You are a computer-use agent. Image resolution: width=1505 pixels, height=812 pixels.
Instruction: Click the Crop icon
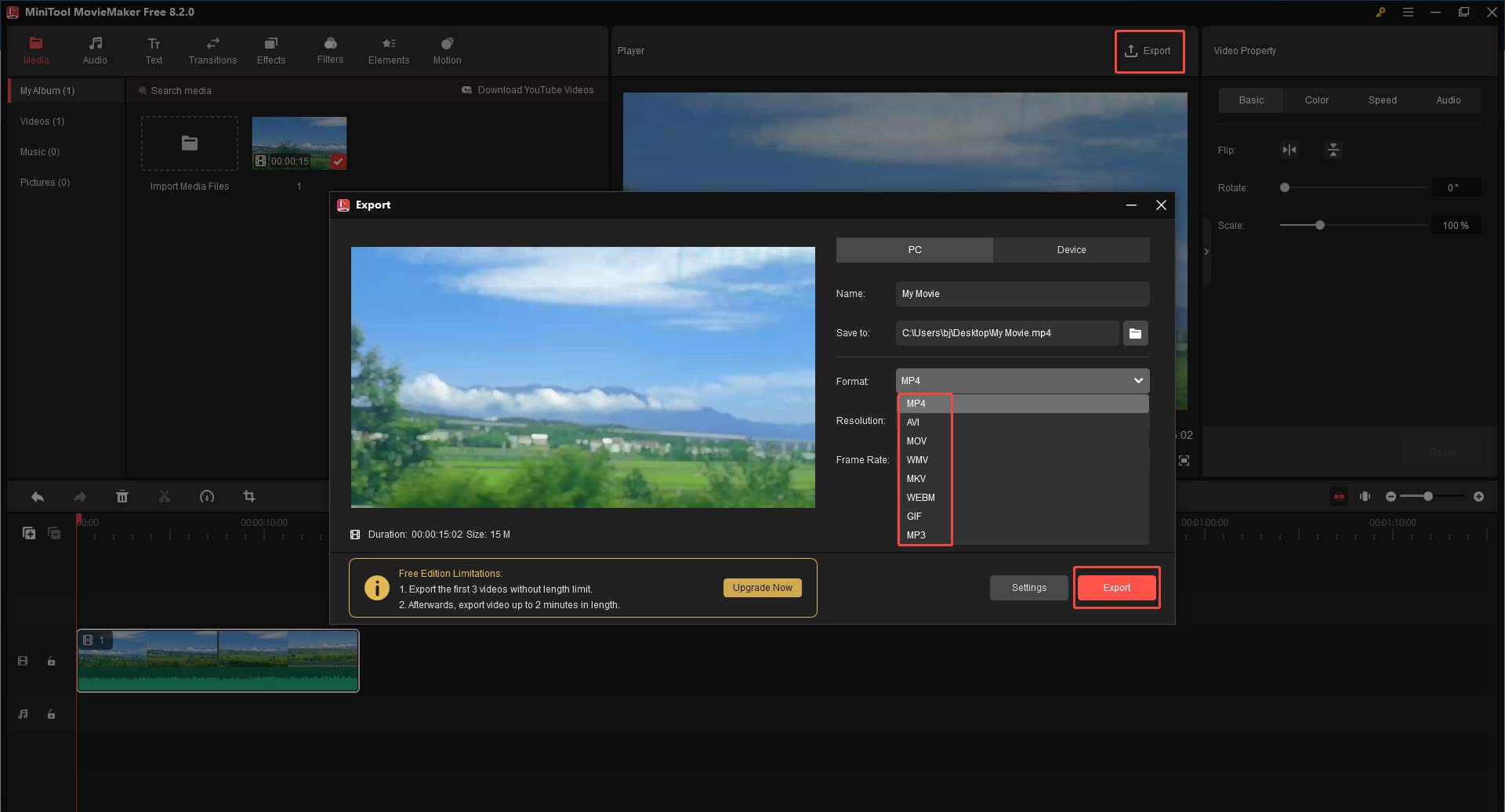[x=249, y=496]
